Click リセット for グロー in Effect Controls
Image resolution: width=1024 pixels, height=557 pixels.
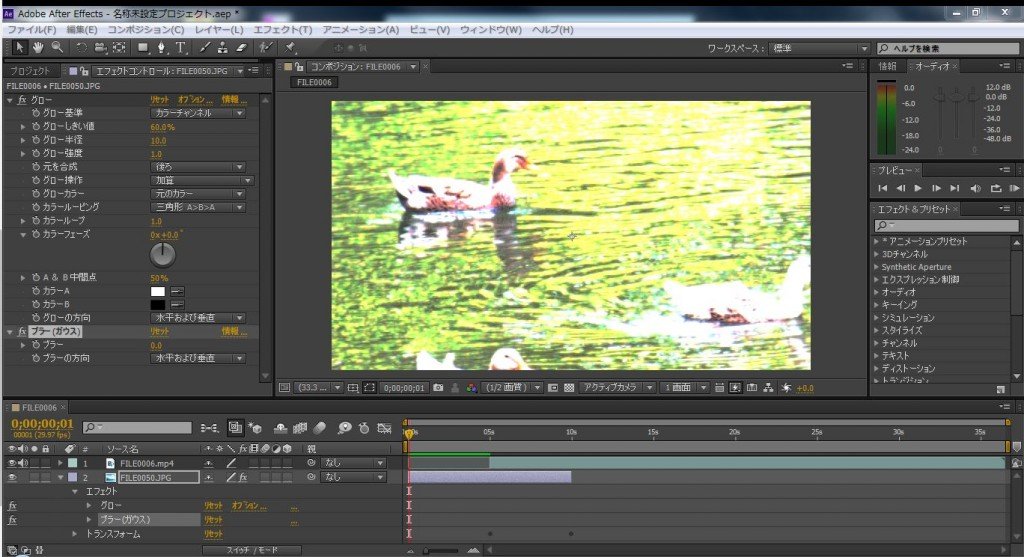(159, 100)
